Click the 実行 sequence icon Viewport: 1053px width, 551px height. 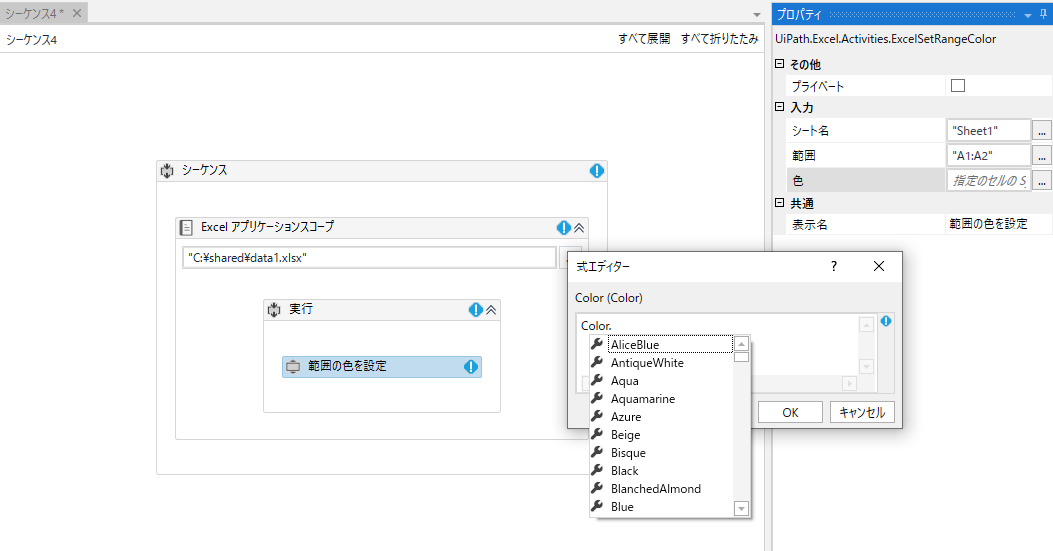[274, 310]
